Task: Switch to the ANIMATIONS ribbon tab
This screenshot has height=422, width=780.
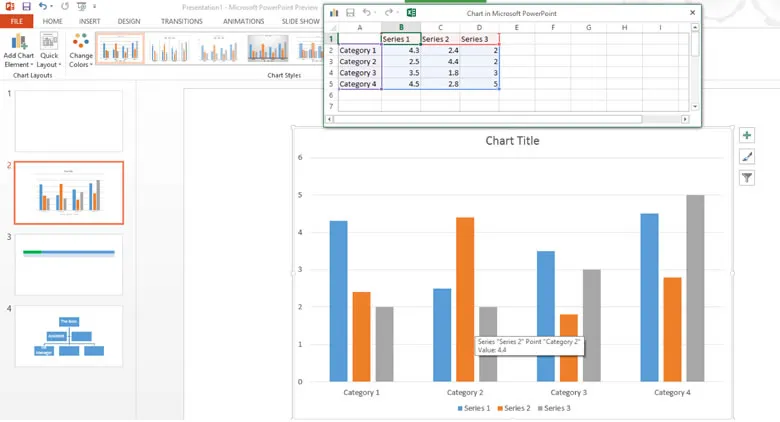Action: [243, 21]
